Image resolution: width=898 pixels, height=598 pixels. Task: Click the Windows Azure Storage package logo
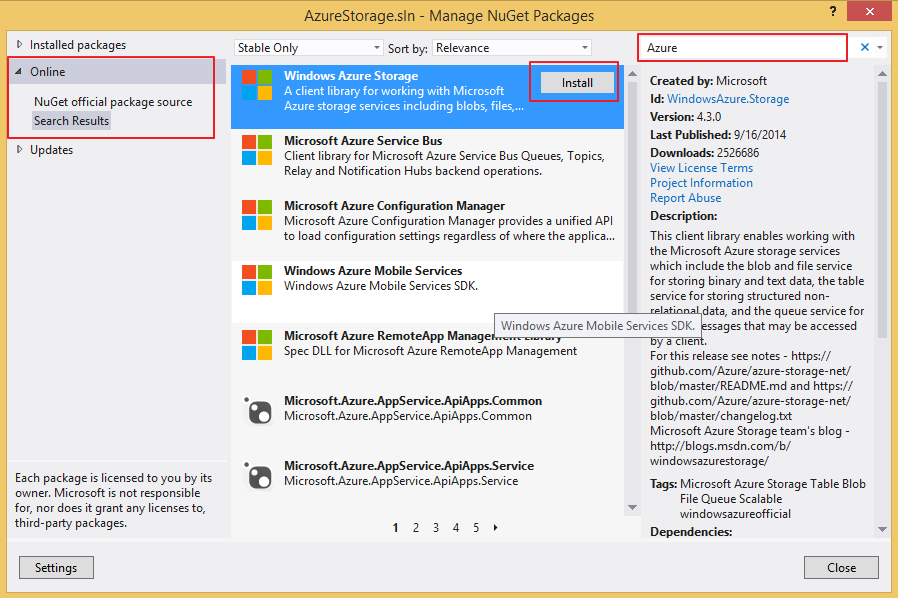point(257,85)
